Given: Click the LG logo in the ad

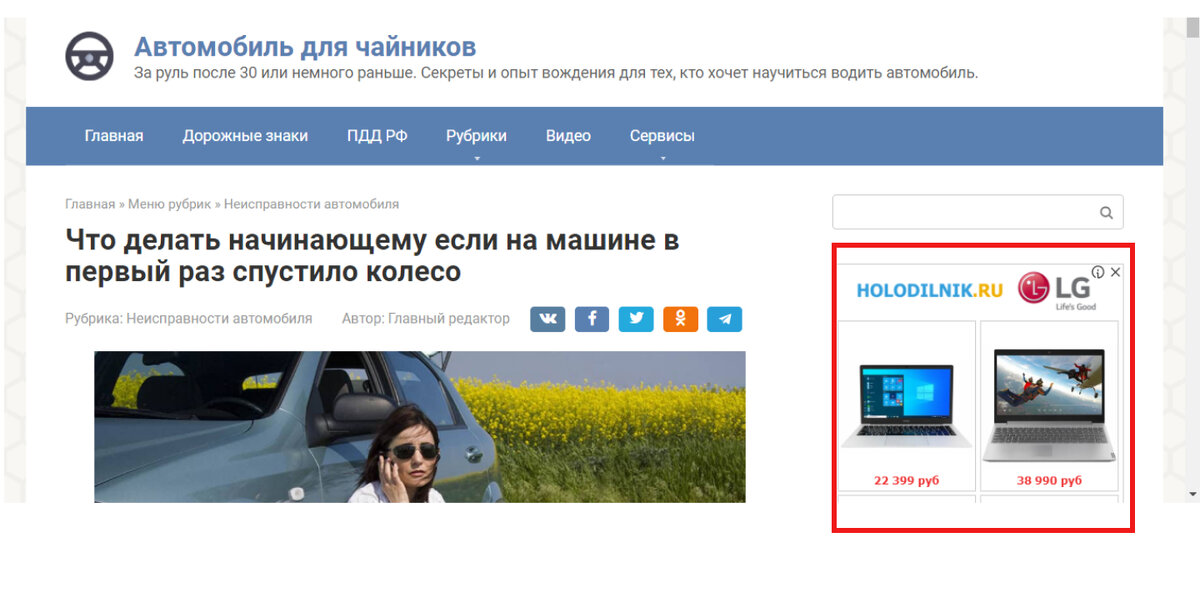Looking at the screenshot, I should coord(1056,291).
